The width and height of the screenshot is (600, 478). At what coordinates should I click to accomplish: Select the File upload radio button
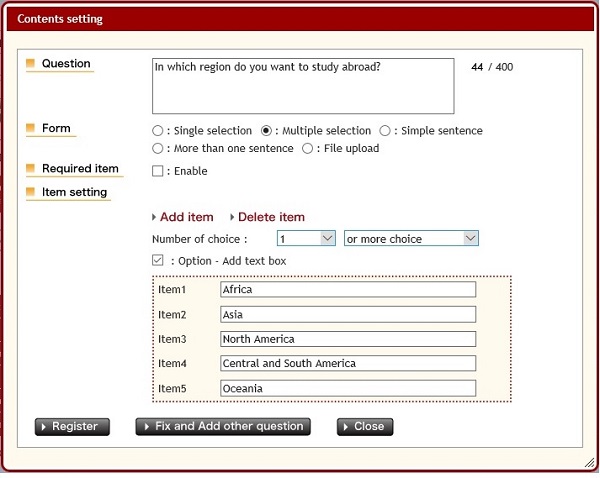[x=308, y=149]
